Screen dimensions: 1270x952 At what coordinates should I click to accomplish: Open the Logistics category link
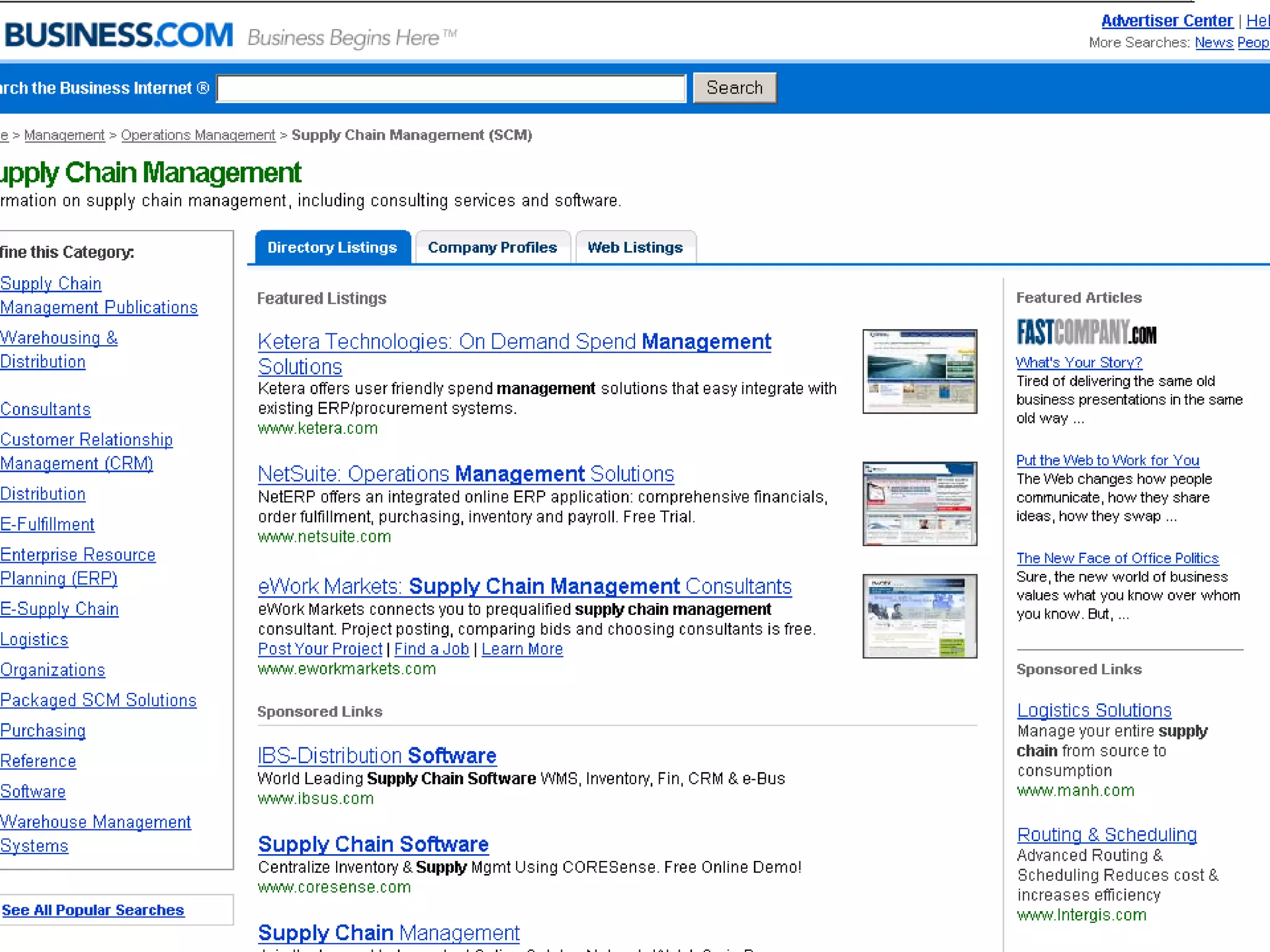34,640
